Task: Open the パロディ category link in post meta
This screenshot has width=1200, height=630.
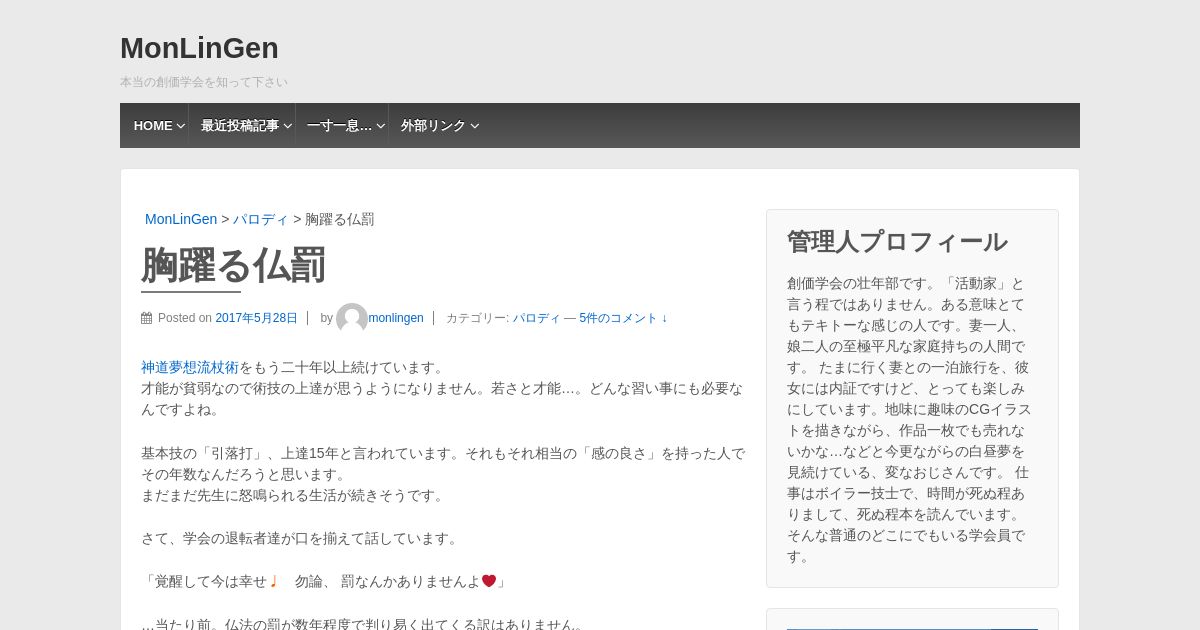Action: 536,318
